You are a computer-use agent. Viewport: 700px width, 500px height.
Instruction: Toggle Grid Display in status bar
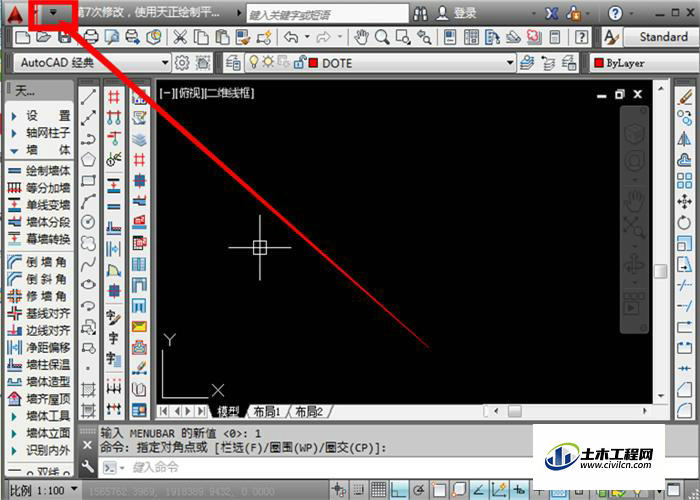pos(379,490)
